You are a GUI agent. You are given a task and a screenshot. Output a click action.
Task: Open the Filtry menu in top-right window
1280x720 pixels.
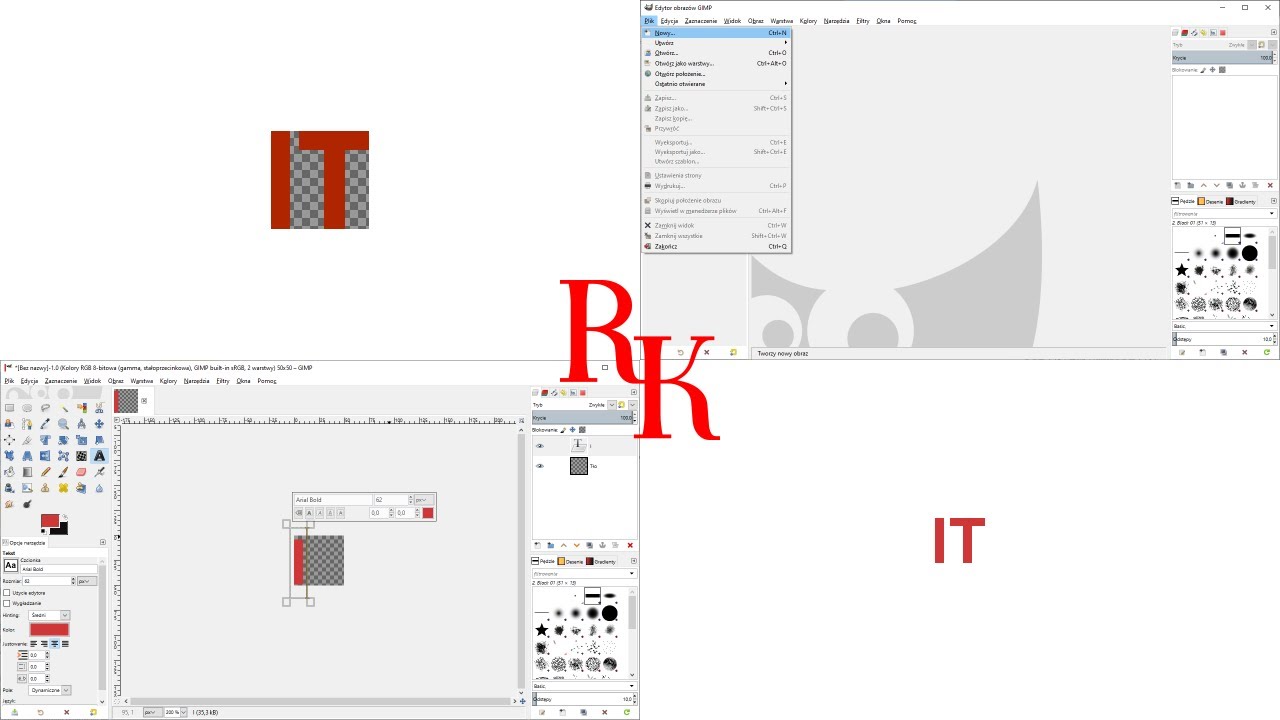click(863, 21)
